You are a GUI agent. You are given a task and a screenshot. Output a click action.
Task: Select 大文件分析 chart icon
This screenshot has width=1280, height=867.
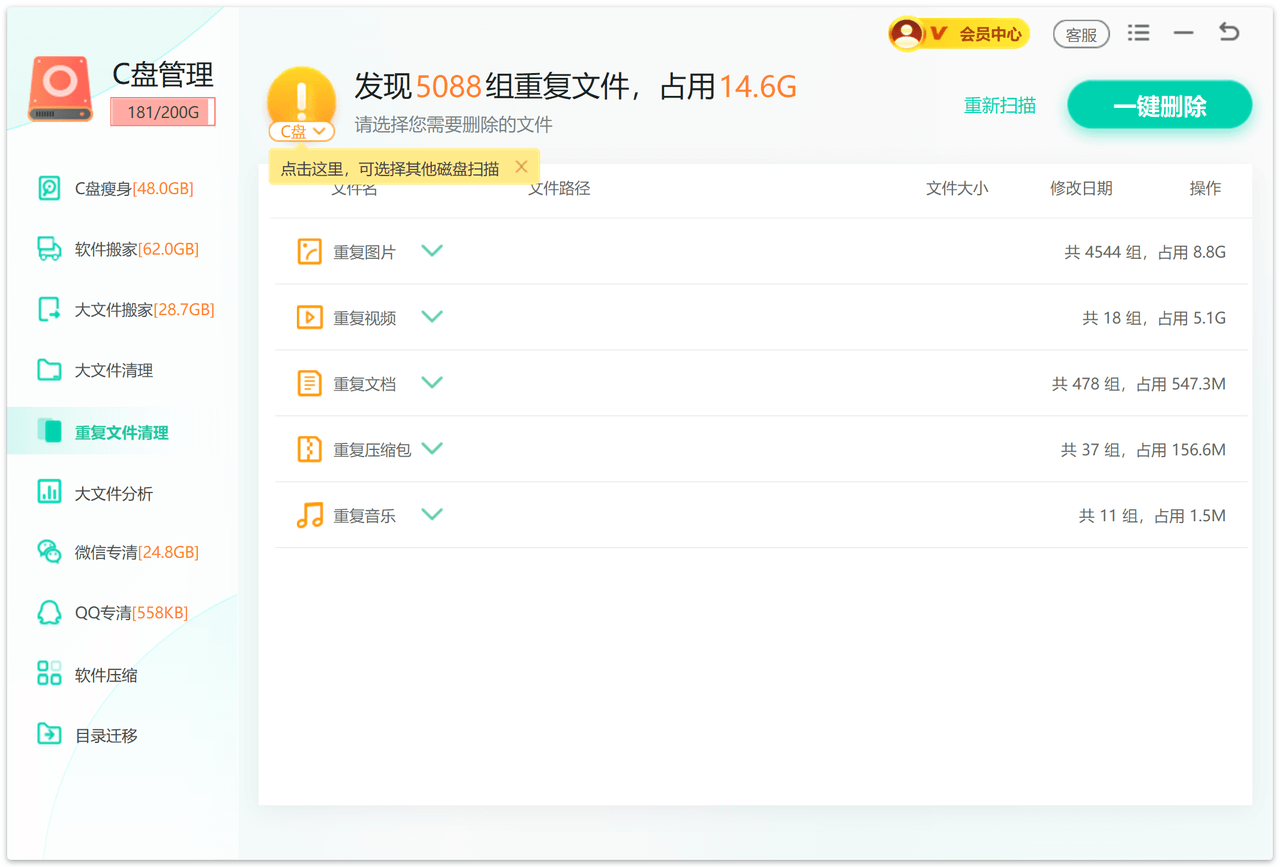[x=49, y=492]
